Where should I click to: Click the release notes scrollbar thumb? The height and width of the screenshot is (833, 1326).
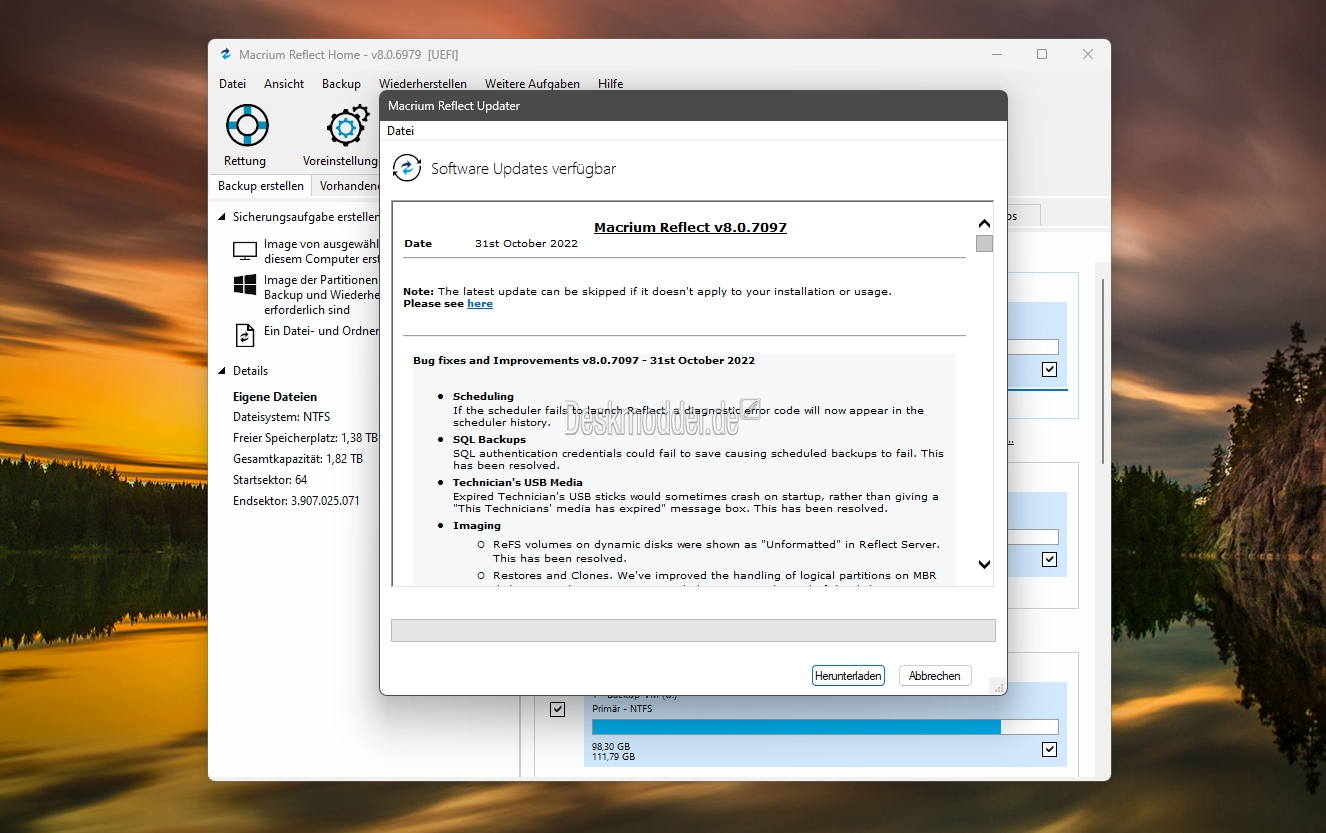(x=984, y=243)
